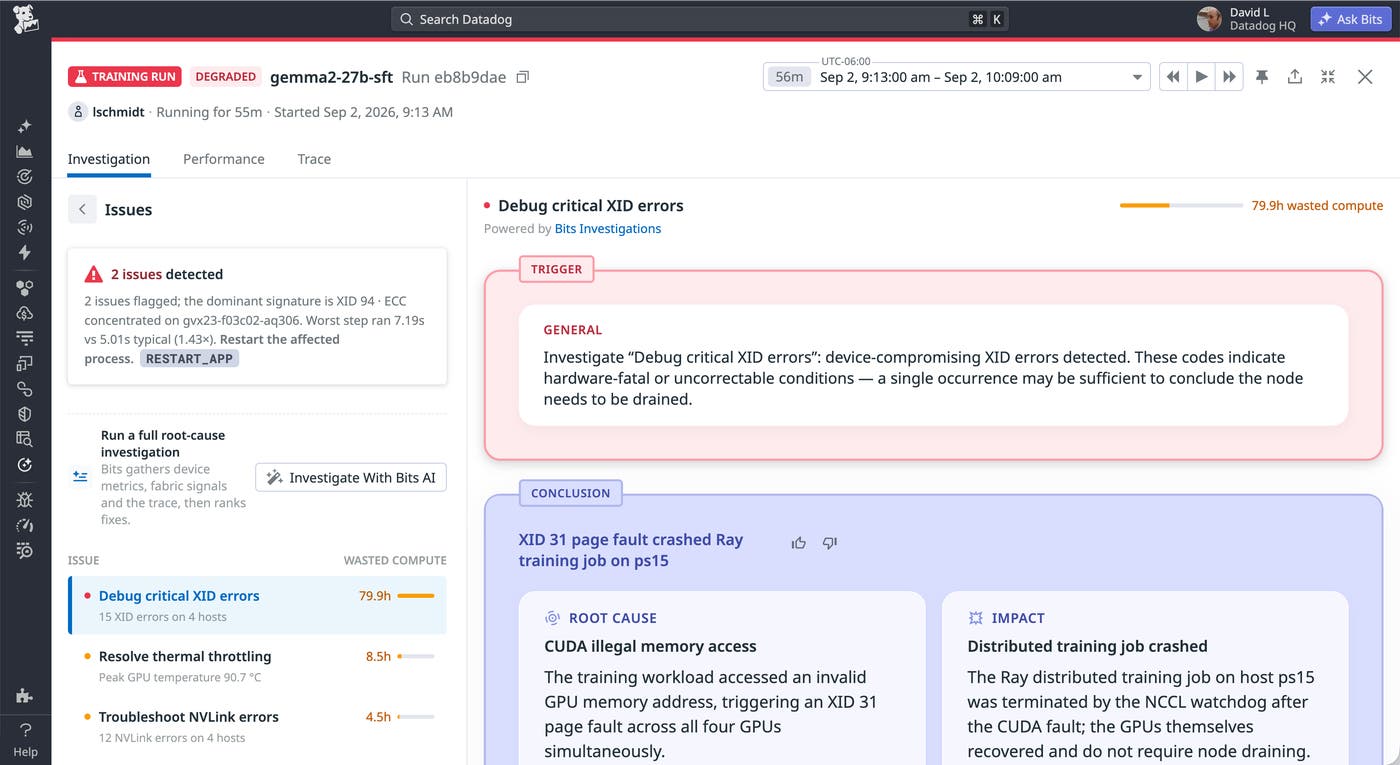Viewport: 1400px width, 765px height.
Task: Click the 56m duration chip
Action: (790, 77)
